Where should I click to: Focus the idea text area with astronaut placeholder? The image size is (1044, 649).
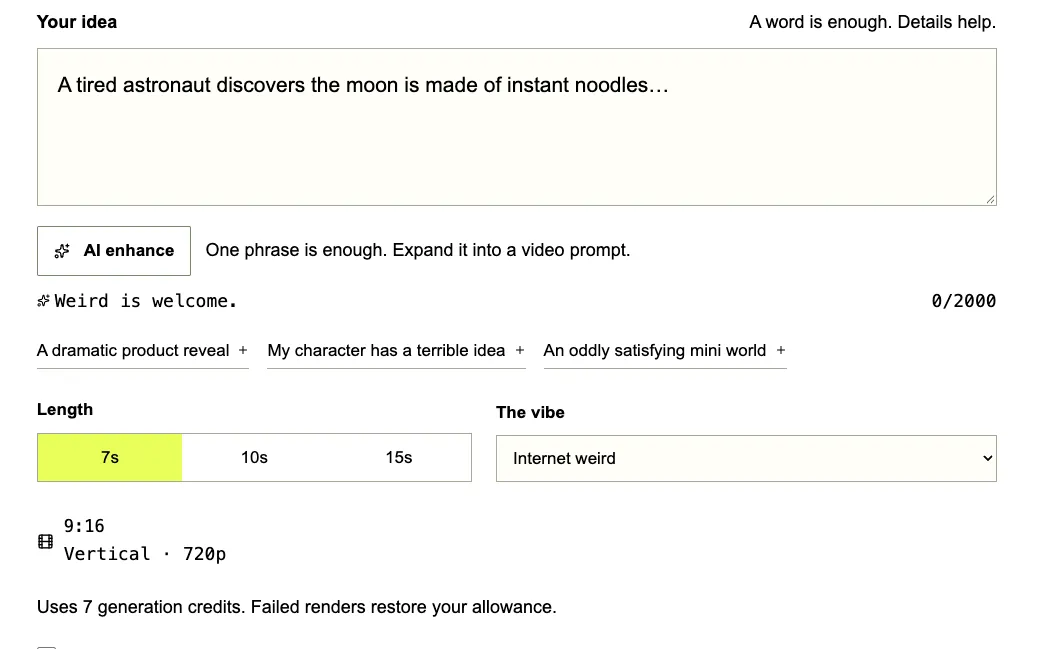(517, 126)
